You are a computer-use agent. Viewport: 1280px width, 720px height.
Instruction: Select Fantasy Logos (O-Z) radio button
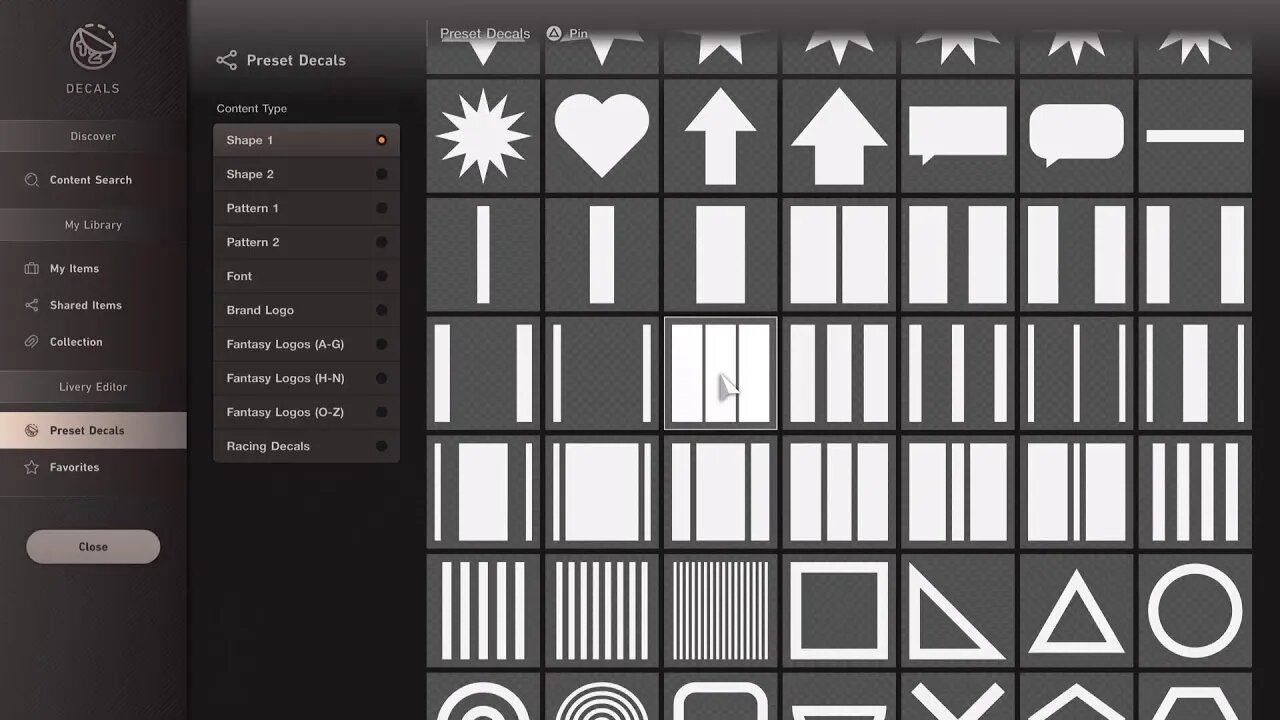click(381, 412)
